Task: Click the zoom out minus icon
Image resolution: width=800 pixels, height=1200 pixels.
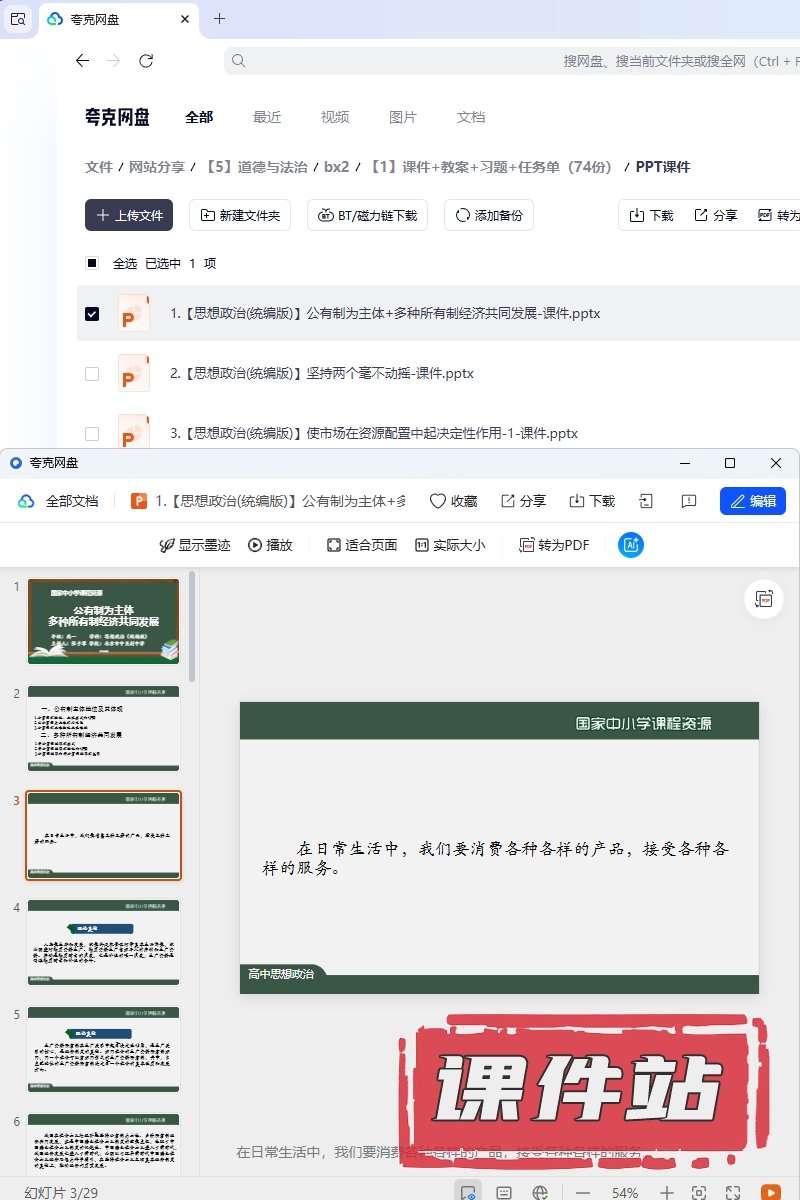Action: pos(583,1192)
